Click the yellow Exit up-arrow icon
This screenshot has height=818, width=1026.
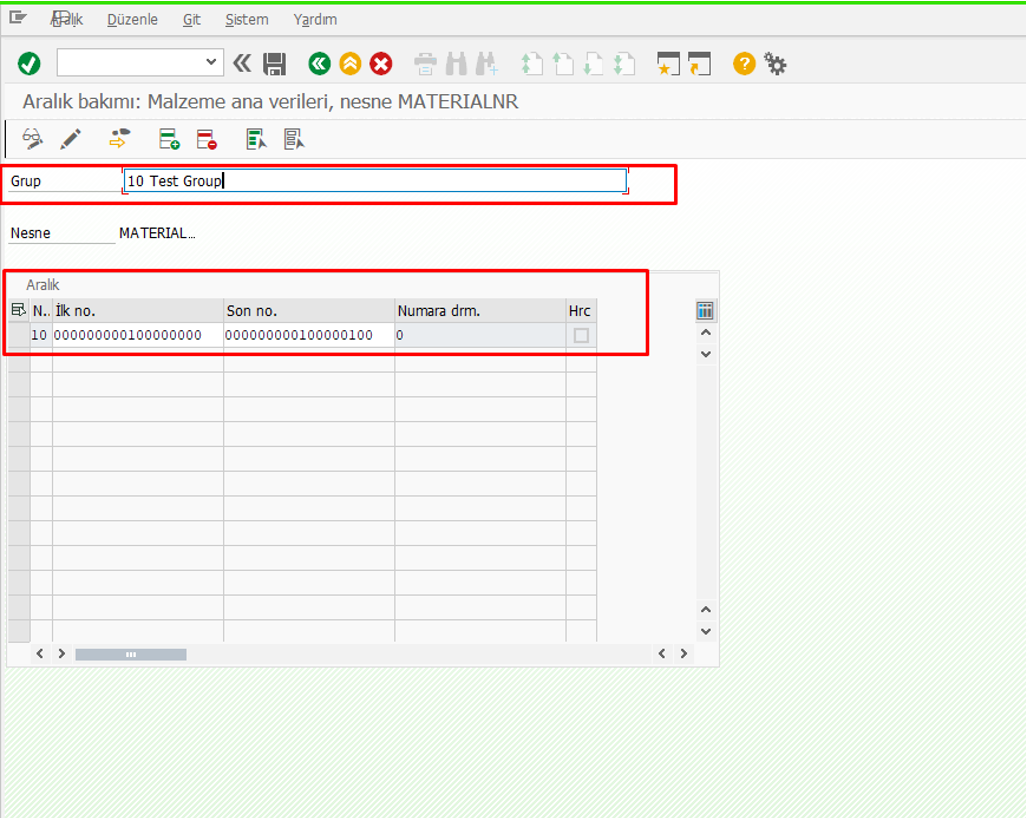350,64
